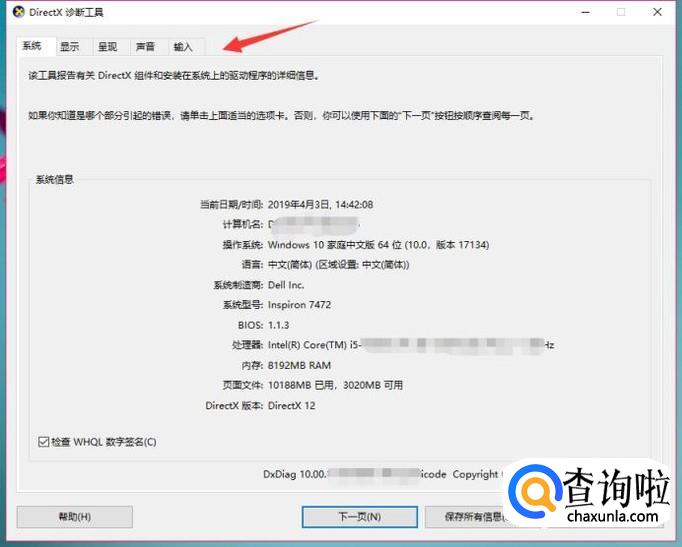This screenshot has height=547, width=682.
Task: Click the 系统信息 group label
Action: (x=54, y=180)
